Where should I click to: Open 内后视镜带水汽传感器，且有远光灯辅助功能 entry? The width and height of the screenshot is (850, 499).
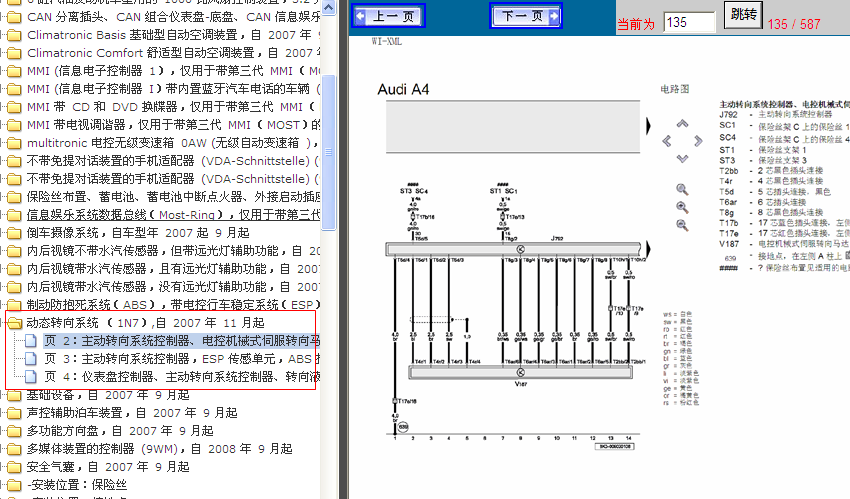(x=173, y=269)
